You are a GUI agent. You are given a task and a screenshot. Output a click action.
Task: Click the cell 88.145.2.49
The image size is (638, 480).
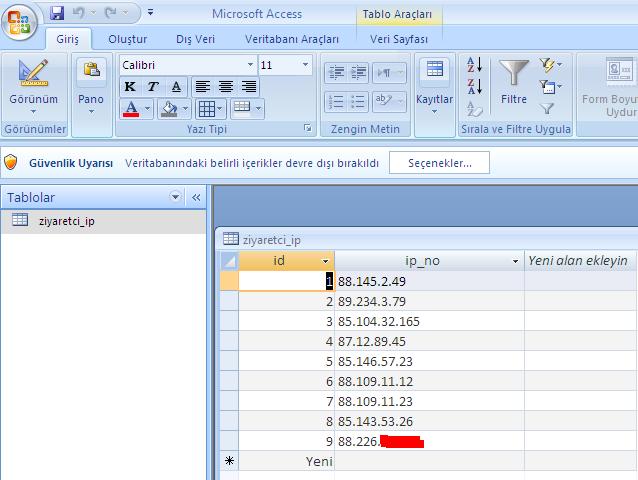(429, 281)
